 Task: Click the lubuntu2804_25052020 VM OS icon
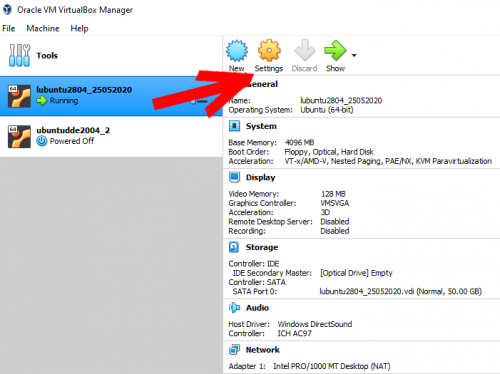(x=19, y=96)
